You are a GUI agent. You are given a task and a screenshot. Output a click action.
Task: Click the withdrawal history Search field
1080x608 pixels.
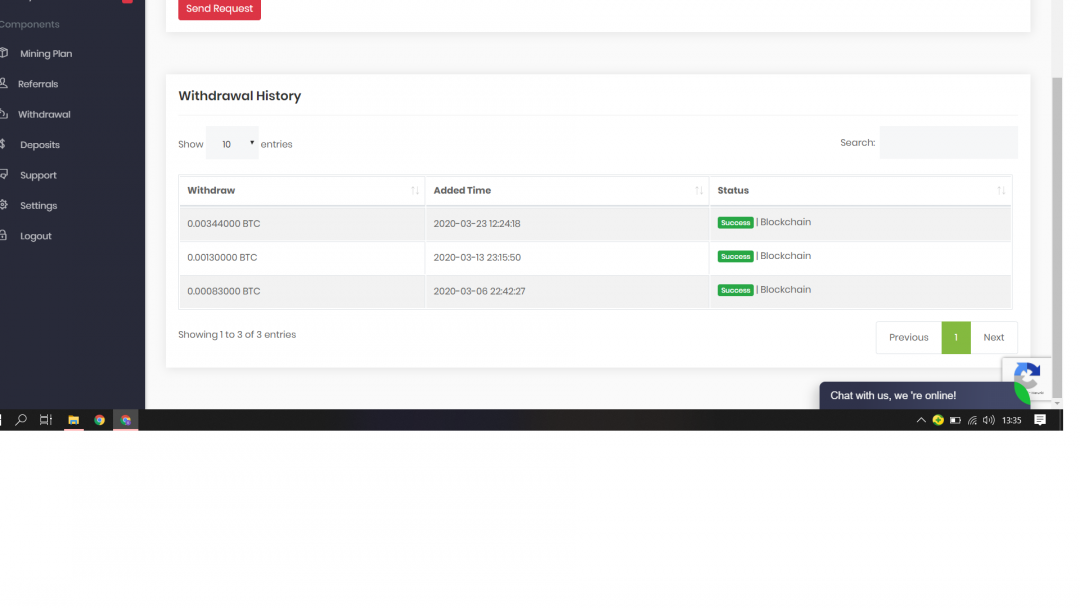coord(948,143)
